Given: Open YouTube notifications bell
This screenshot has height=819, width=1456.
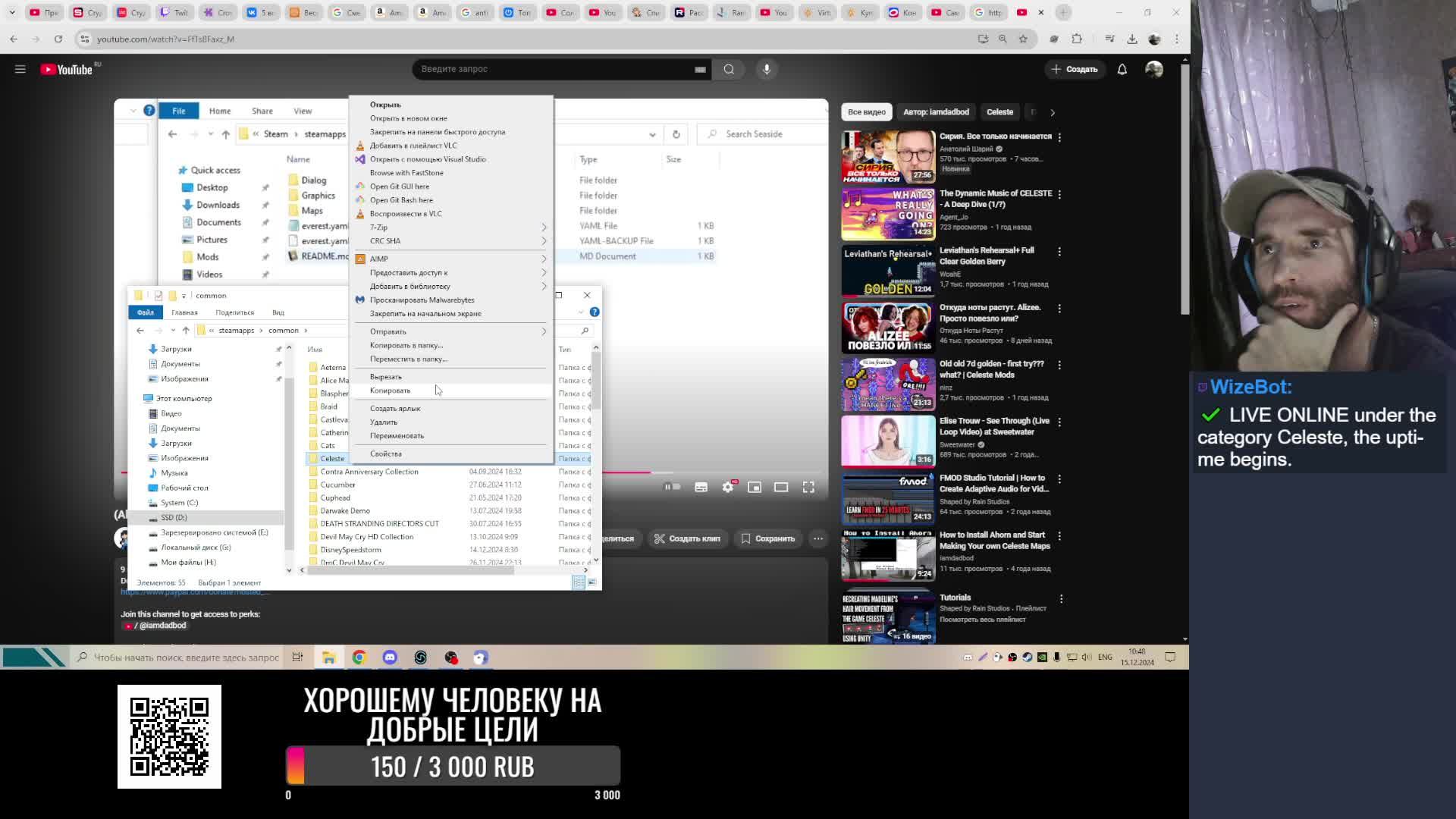Looking at the screenshot, I should point(1122,69).
